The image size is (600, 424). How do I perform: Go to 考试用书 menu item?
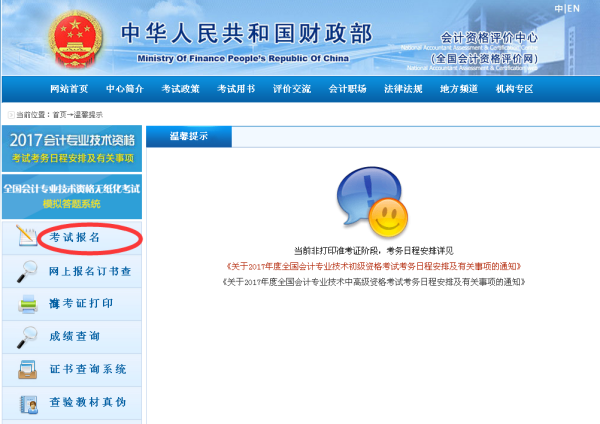click(x=236, y=89)
